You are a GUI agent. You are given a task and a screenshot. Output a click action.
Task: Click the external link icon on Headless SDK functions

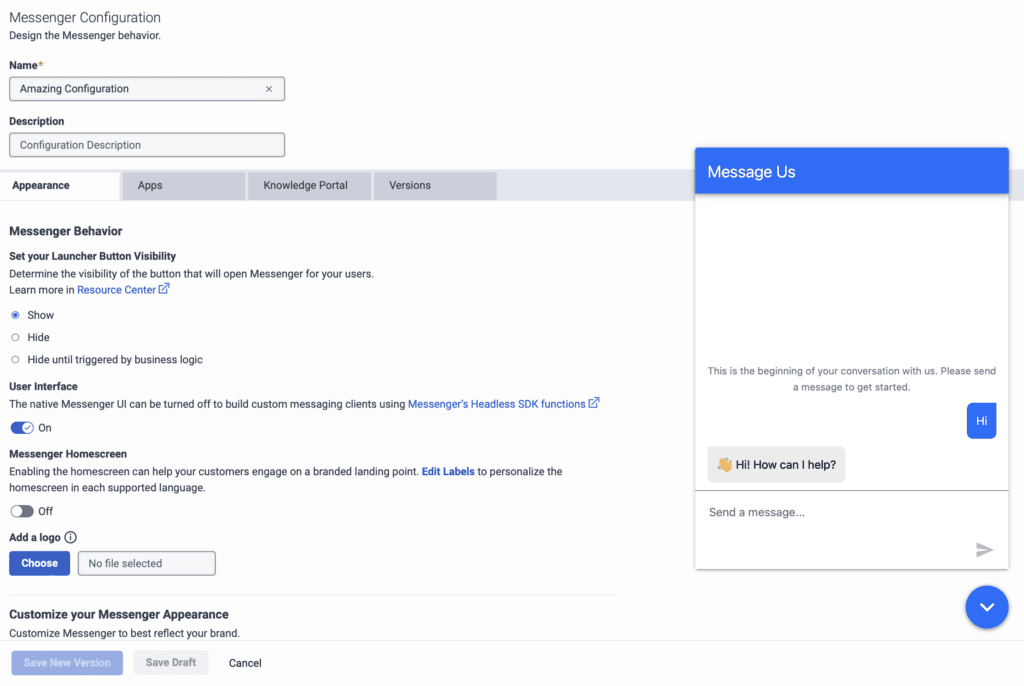(x=594, y=403)
